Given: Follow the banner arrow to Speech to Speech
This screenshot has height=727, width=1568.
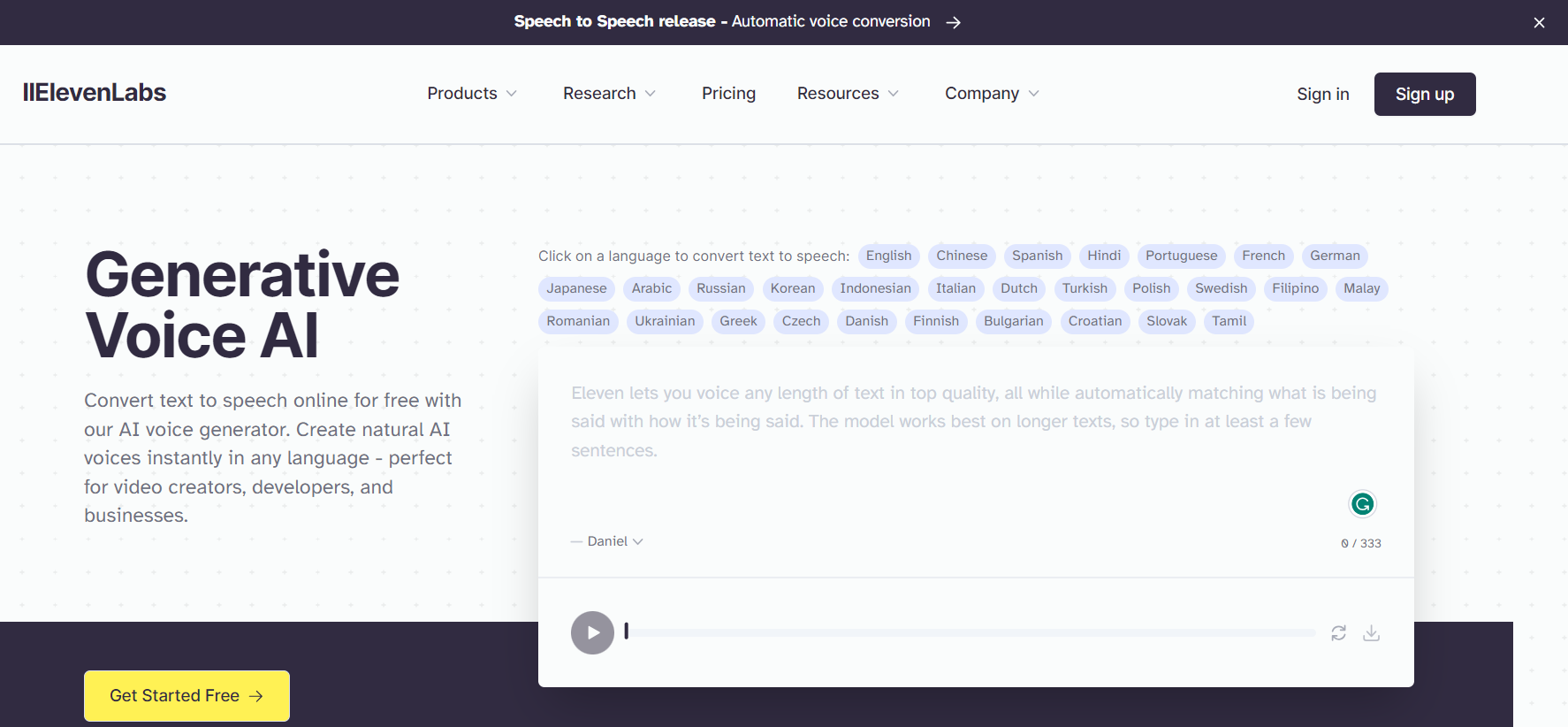Looking at the screenshot, I should pyautogui.click(x=953, y=22).
